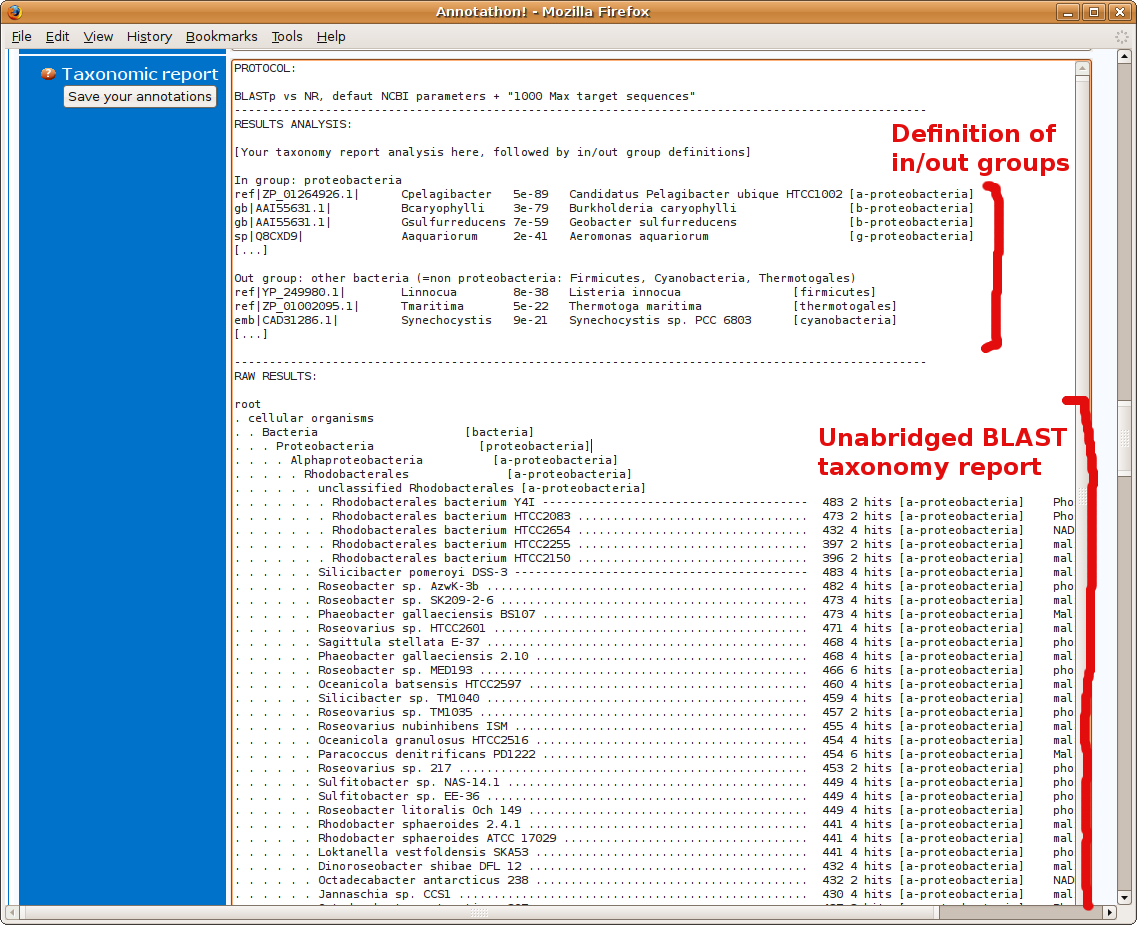Click the horizontal scrollbar right arrow
The height and width of the screenshot is (925, 1137).
tap(1109, 913)
